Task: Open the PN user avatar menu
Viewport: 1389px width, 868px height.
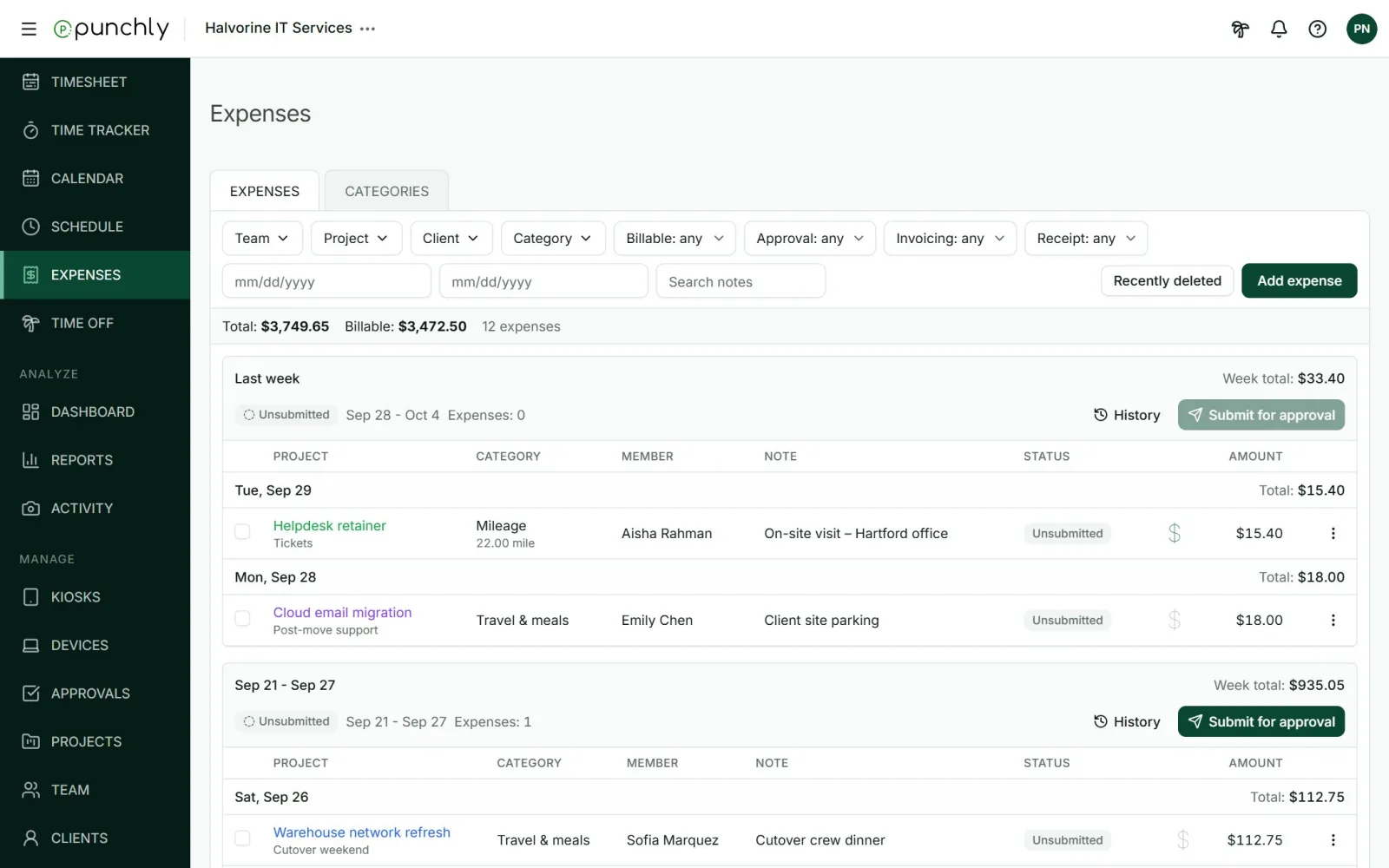Action: coord(1361,29)
